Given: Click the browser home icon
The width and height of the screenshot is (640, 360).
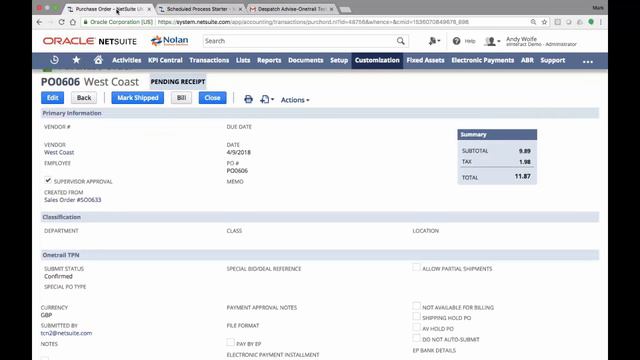Looking at the screenshot, I should click(73, 22).
